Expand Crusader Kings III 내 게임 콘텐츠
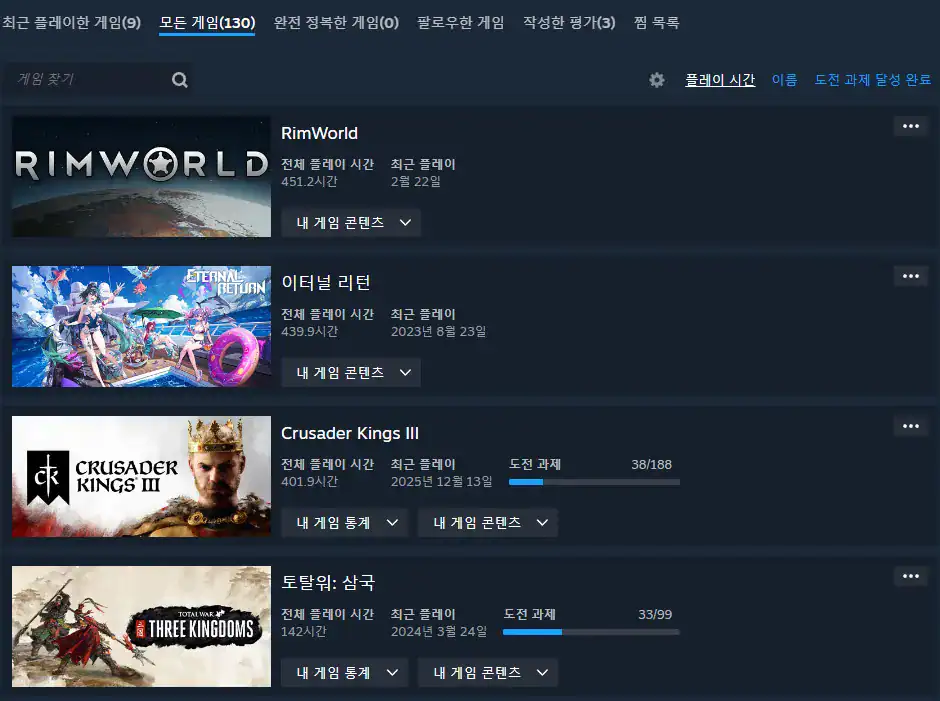 point(488,522)
